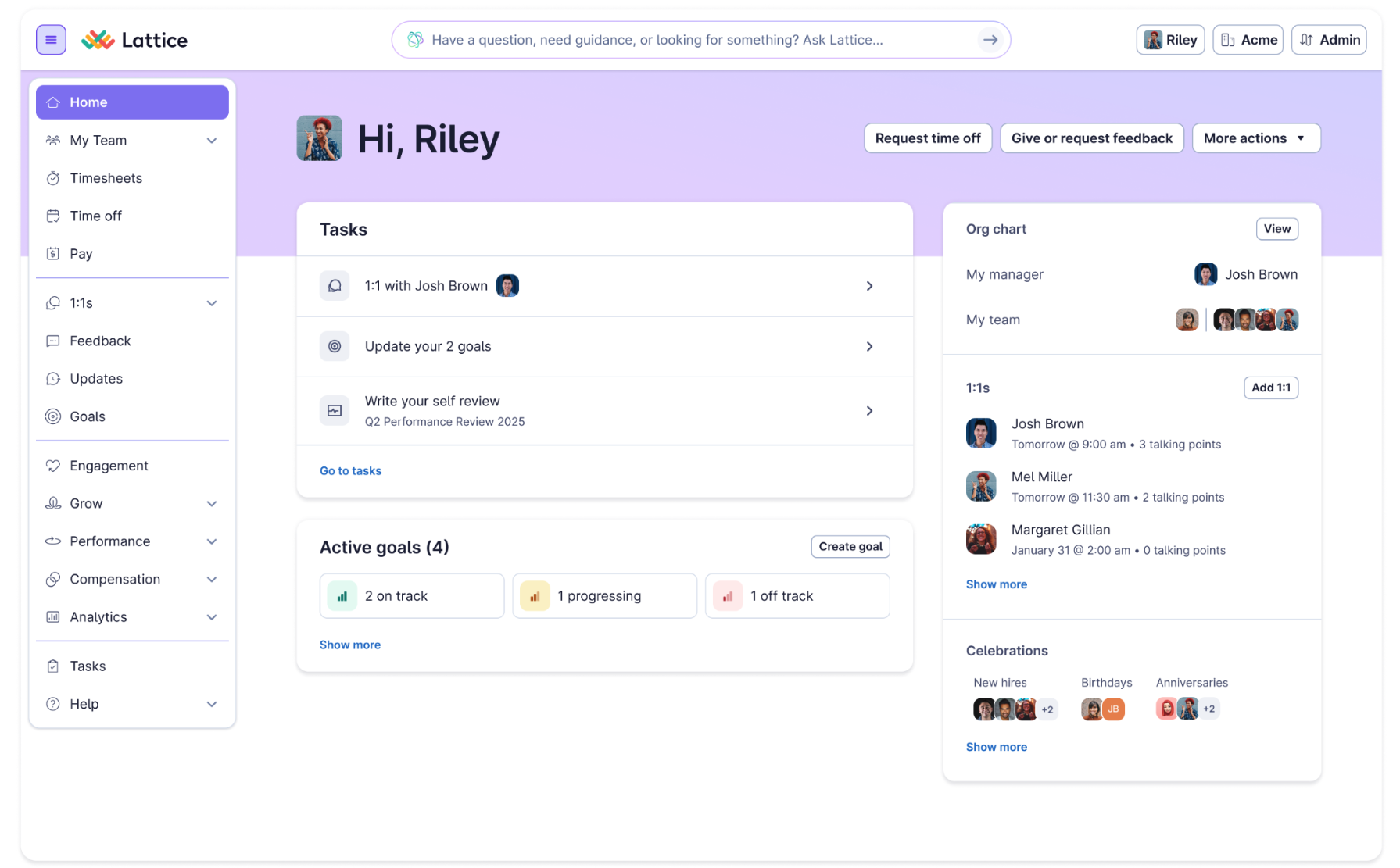The width and height of the screenshot is (1400, 868).
Task: Open the Riley profile button in header
Action: pos(1170,40)
